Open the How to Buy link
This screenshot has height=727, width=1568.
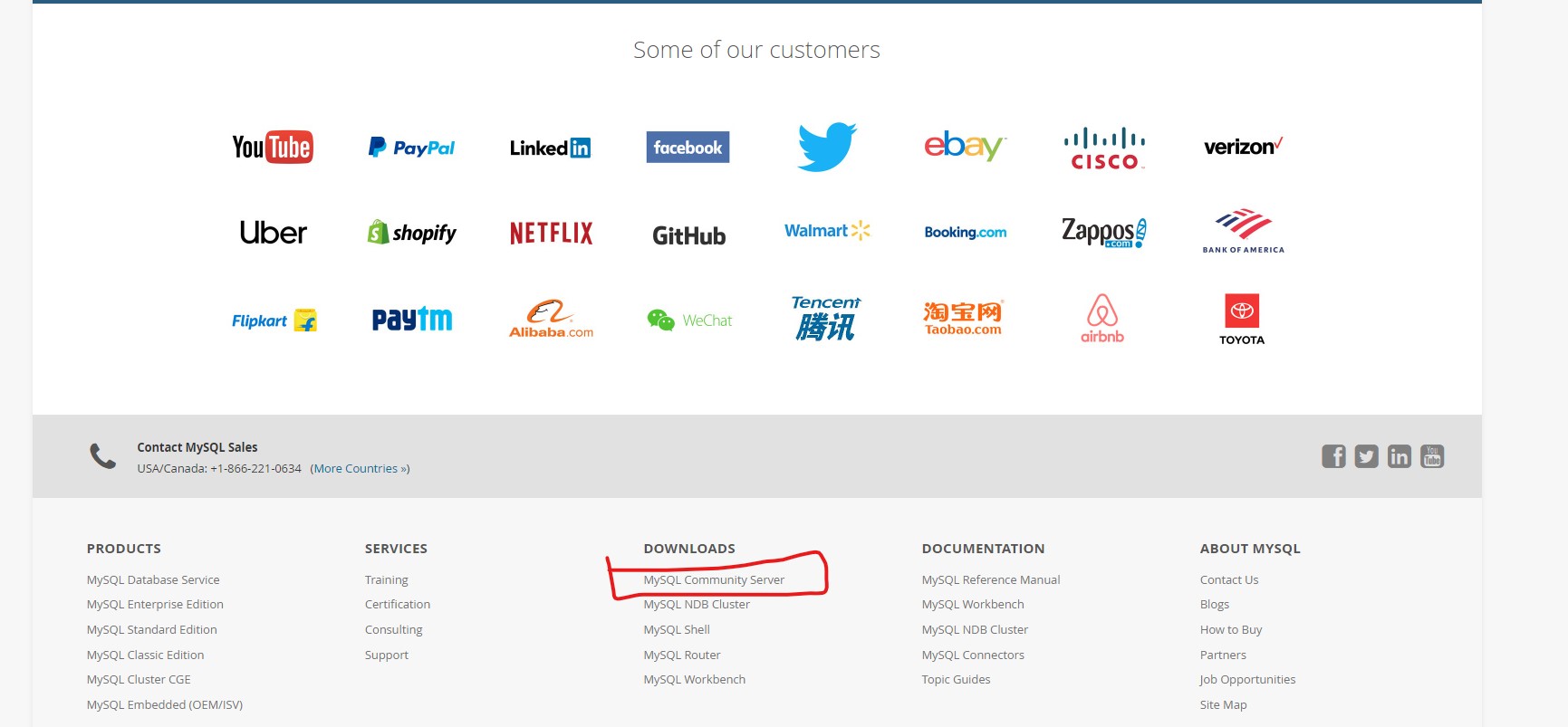[x=1231, y=629]
